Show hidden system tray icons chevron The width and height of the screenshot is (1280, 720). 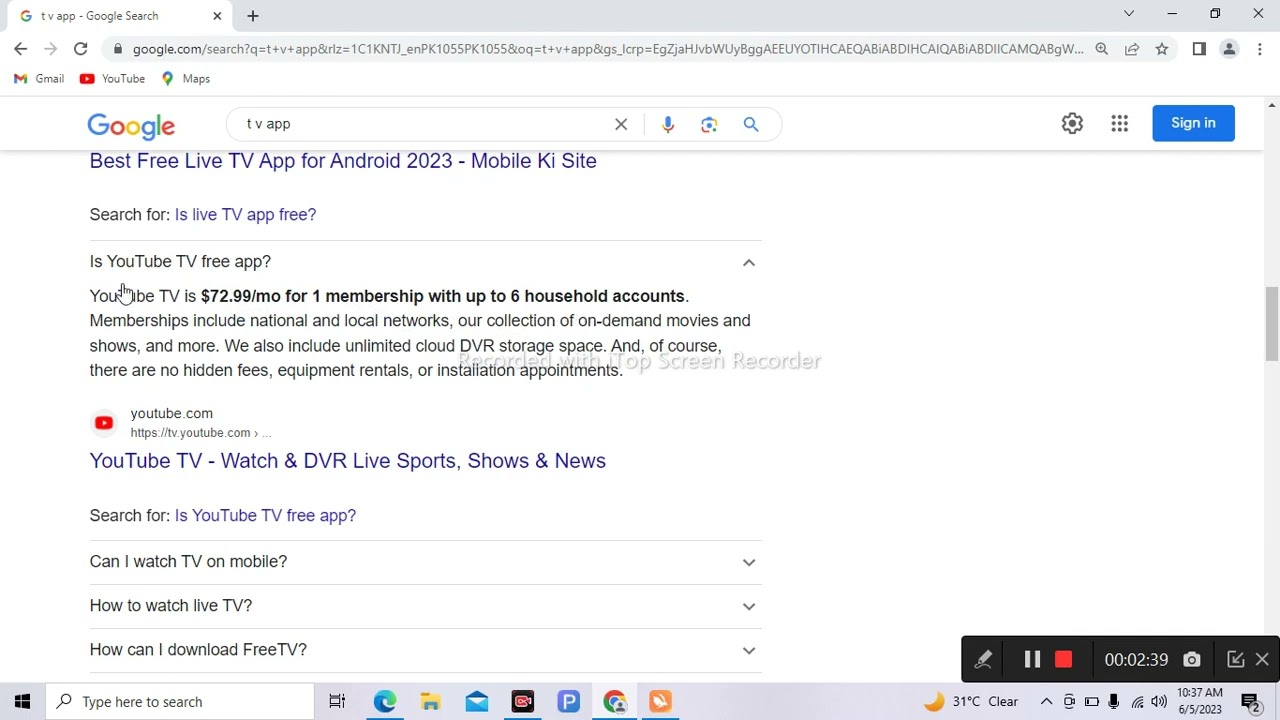(1046, 702)
